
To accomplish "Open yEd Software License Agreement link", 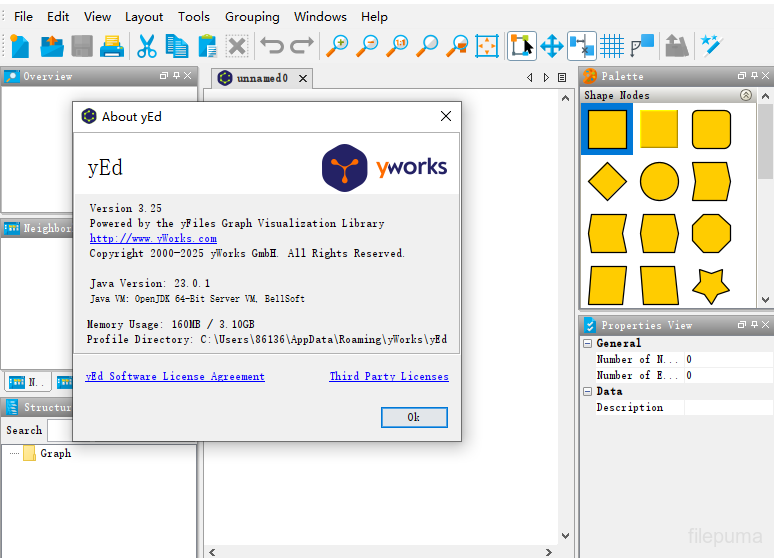I will point(175,376).
